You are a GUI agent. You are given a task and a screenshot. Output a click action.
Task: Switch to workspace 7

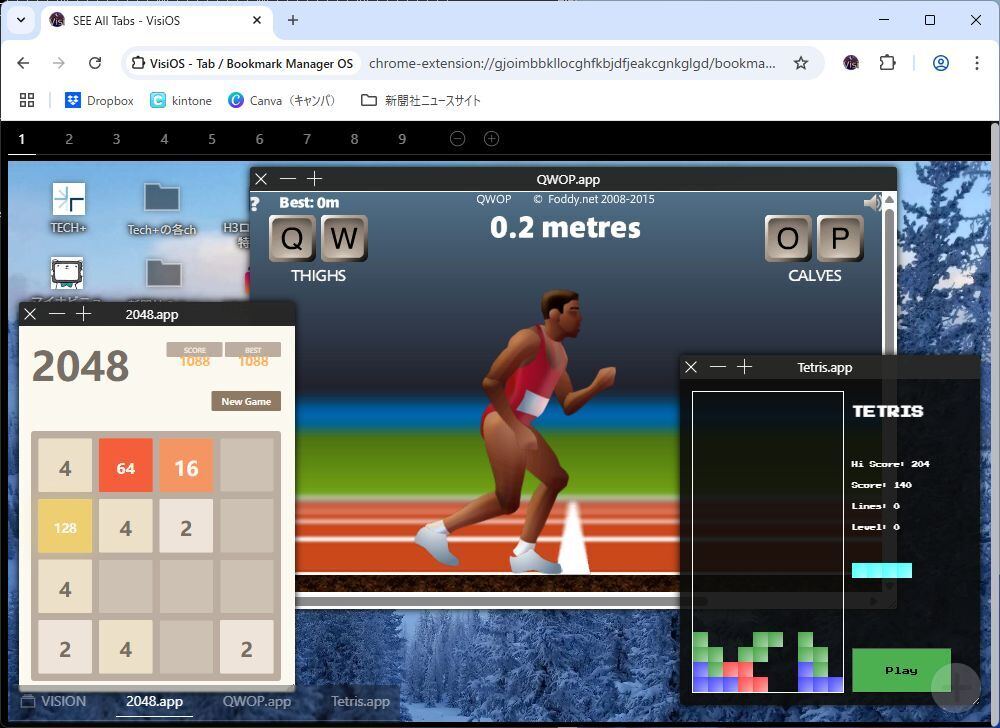pyautogui.click(x=307, y=139)
